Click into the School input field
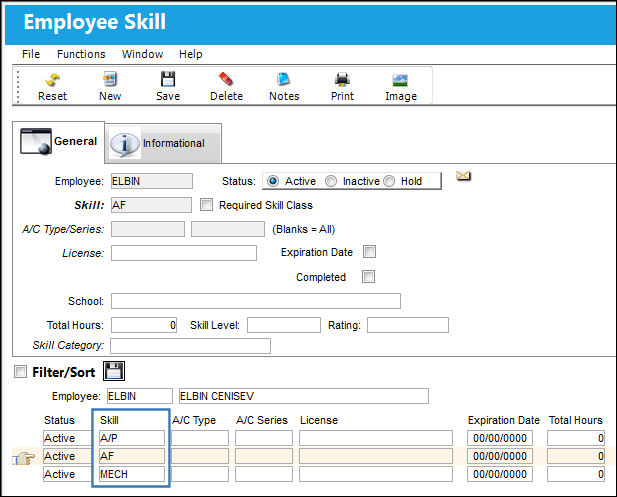 [x=256, y=301]
